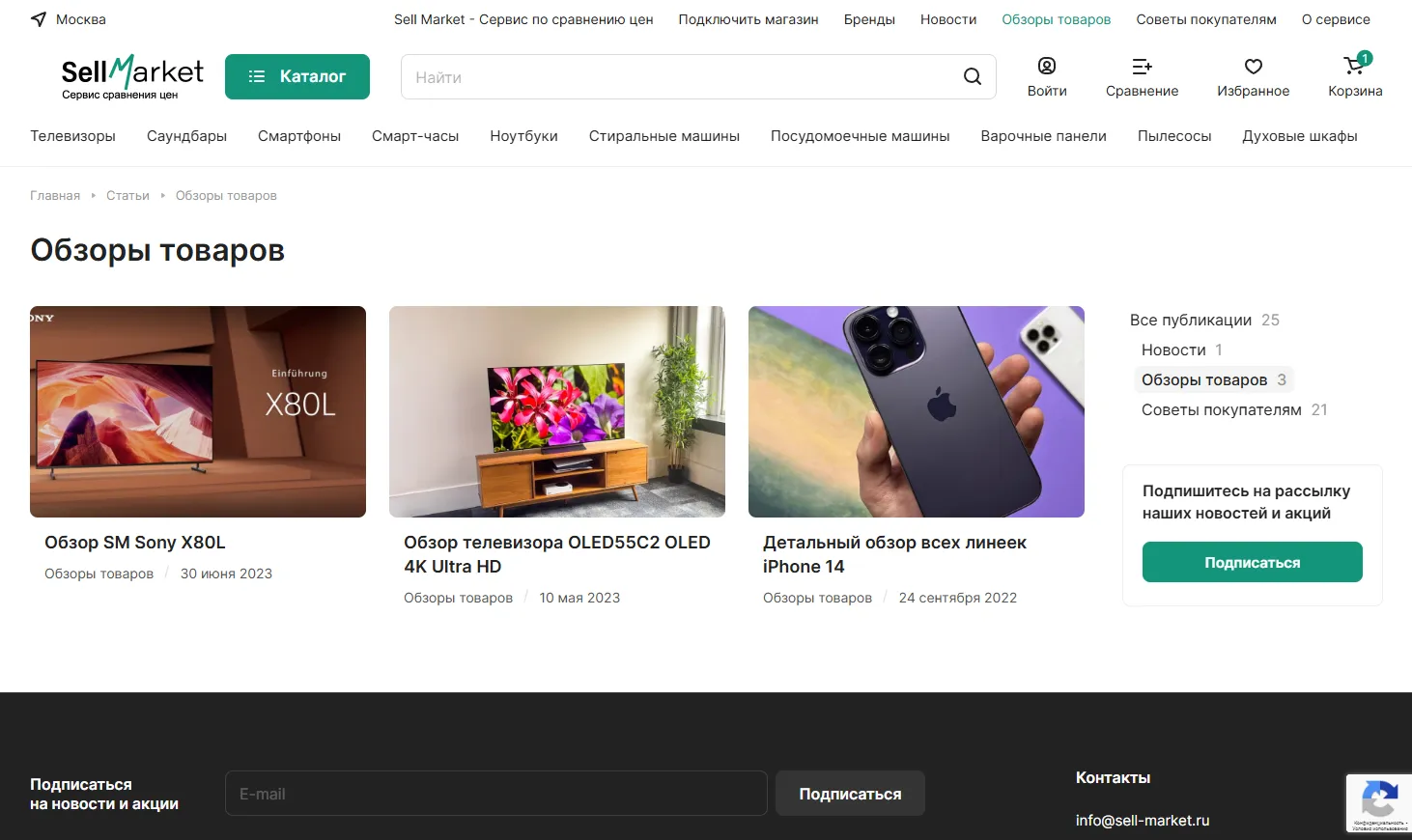
Task: Select the Телевизоры category
Action: 72,136
